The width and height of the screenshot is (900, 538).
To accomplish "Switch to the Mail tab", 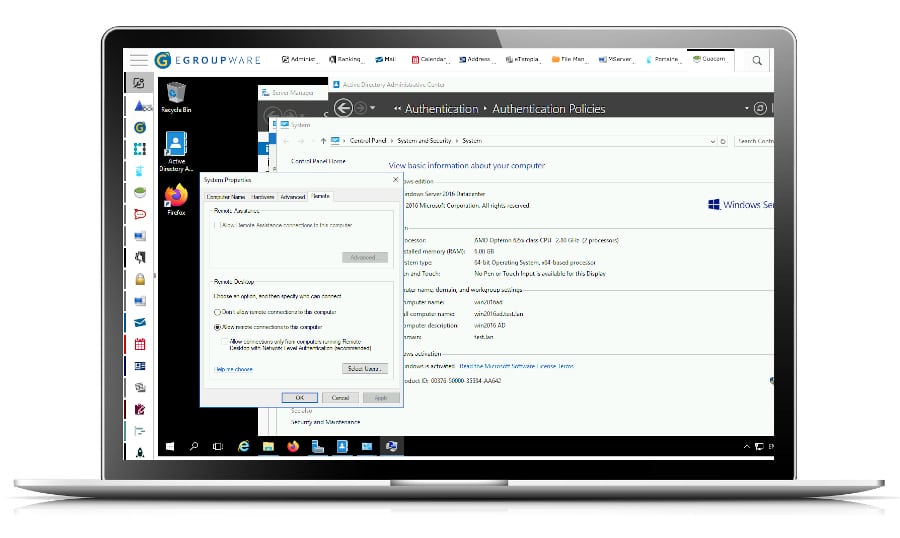I will coord(386,59).
